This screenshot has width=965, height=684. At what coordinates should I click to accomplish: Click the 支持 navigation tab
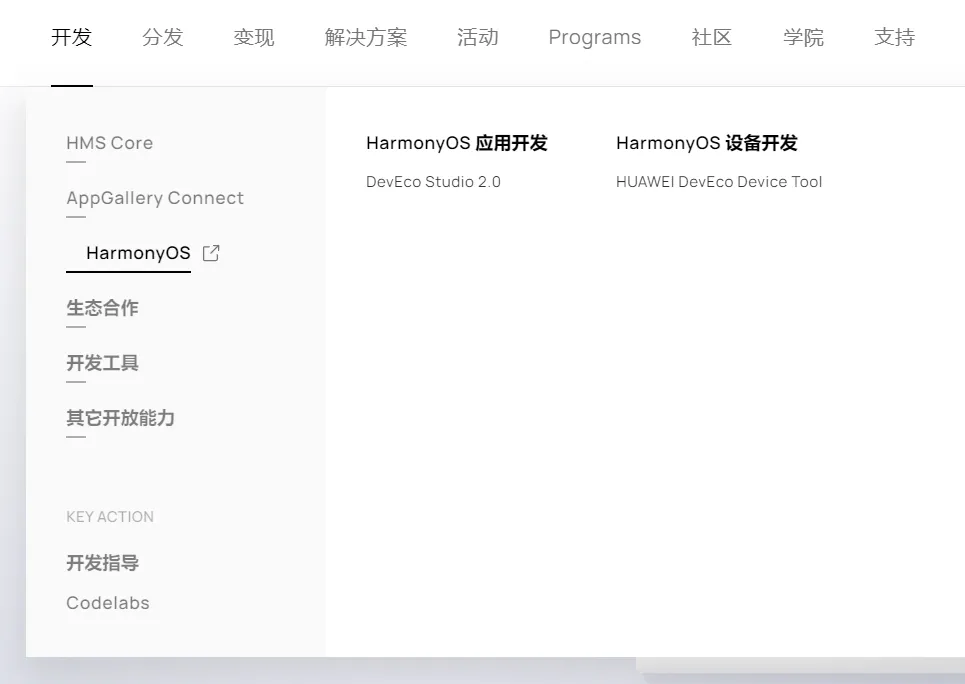point(894,37)
